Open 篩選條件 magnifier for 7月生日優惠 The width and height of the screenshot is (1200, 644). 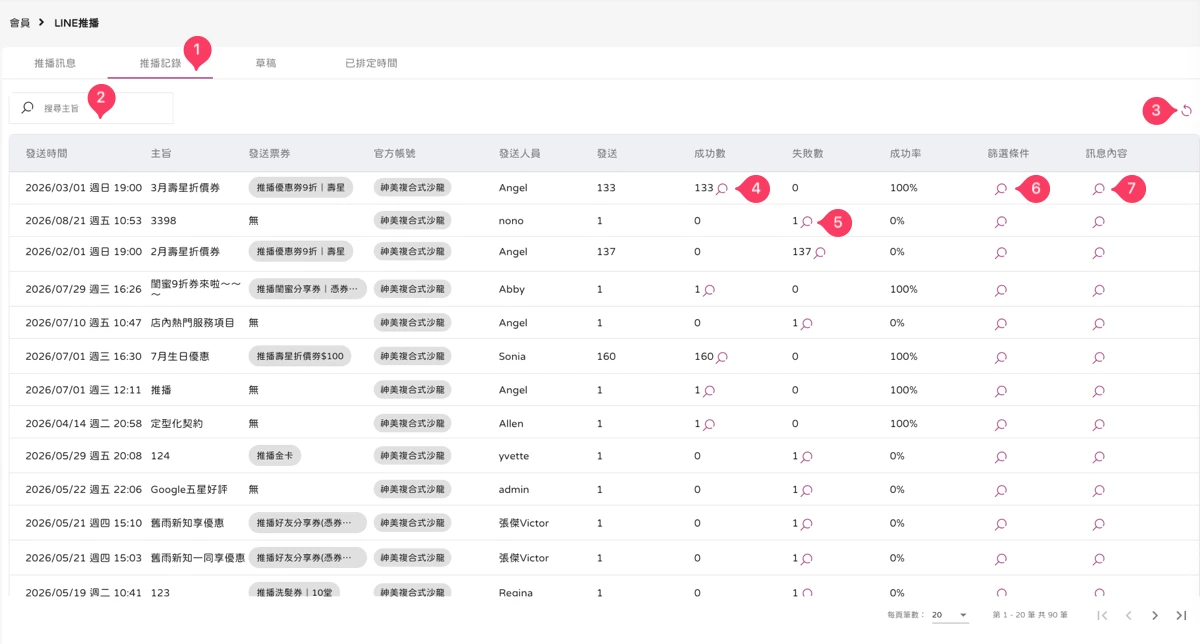[x=1001, y=357]
